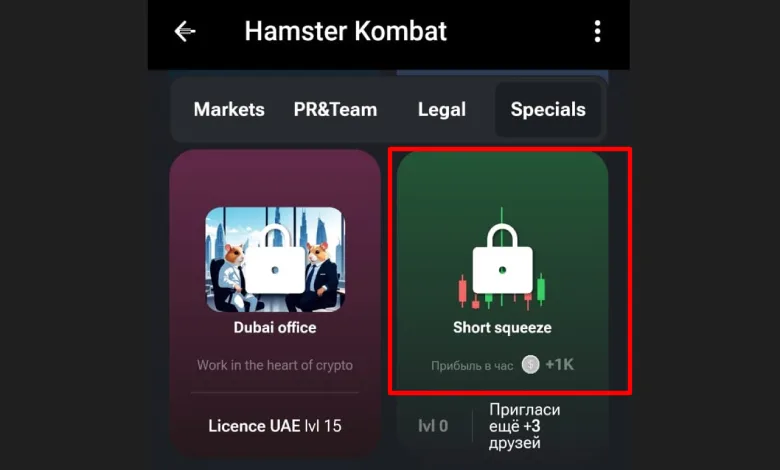780x470 pixels.
Task: Click the Licence UAE lvl 15 requirement
Action: point(275,426)
